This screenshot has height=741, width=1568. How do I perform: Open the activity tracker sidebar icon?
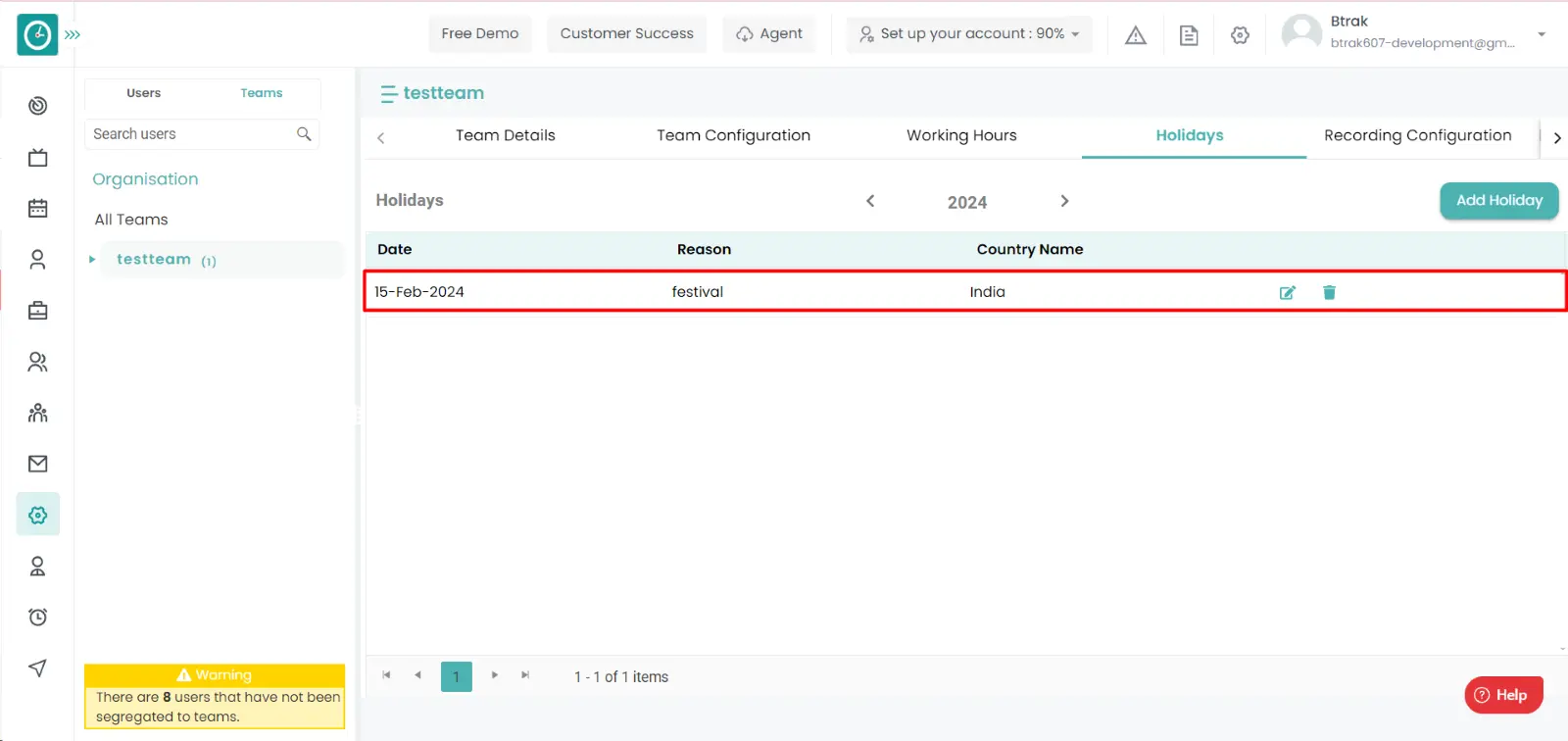click(38, 106)
